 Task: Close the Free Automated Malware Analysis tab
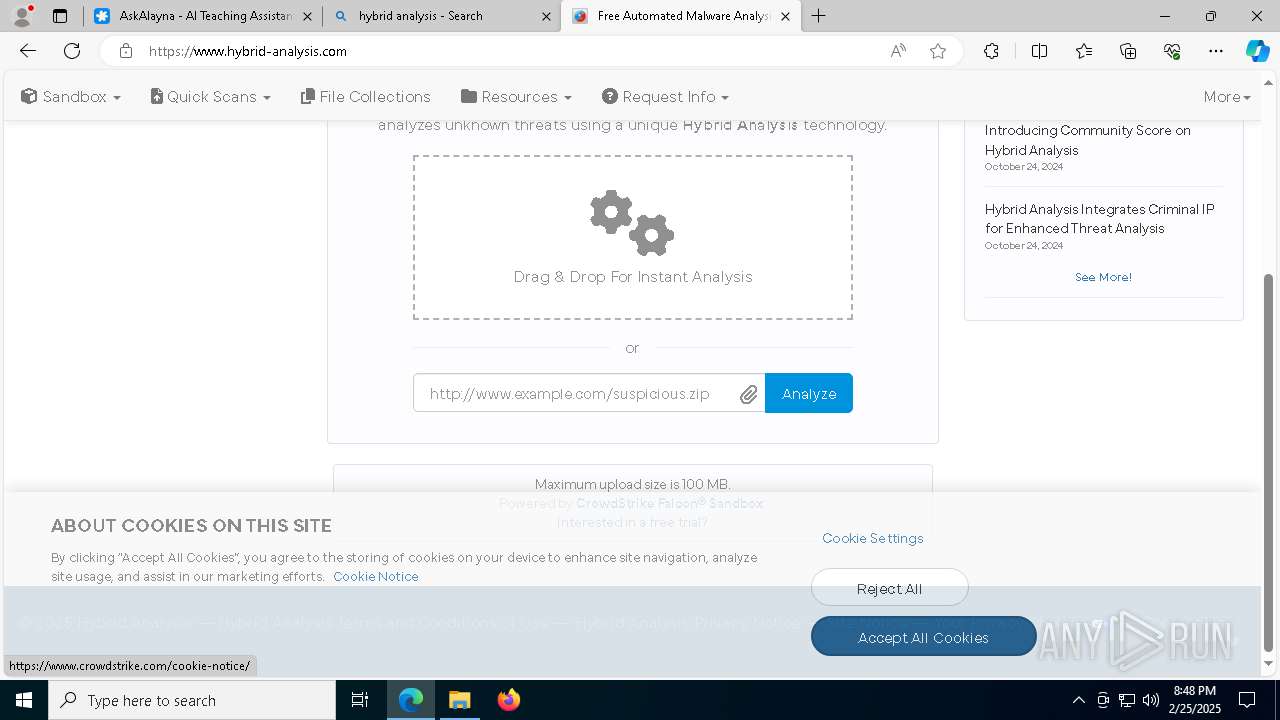[785, 16]
